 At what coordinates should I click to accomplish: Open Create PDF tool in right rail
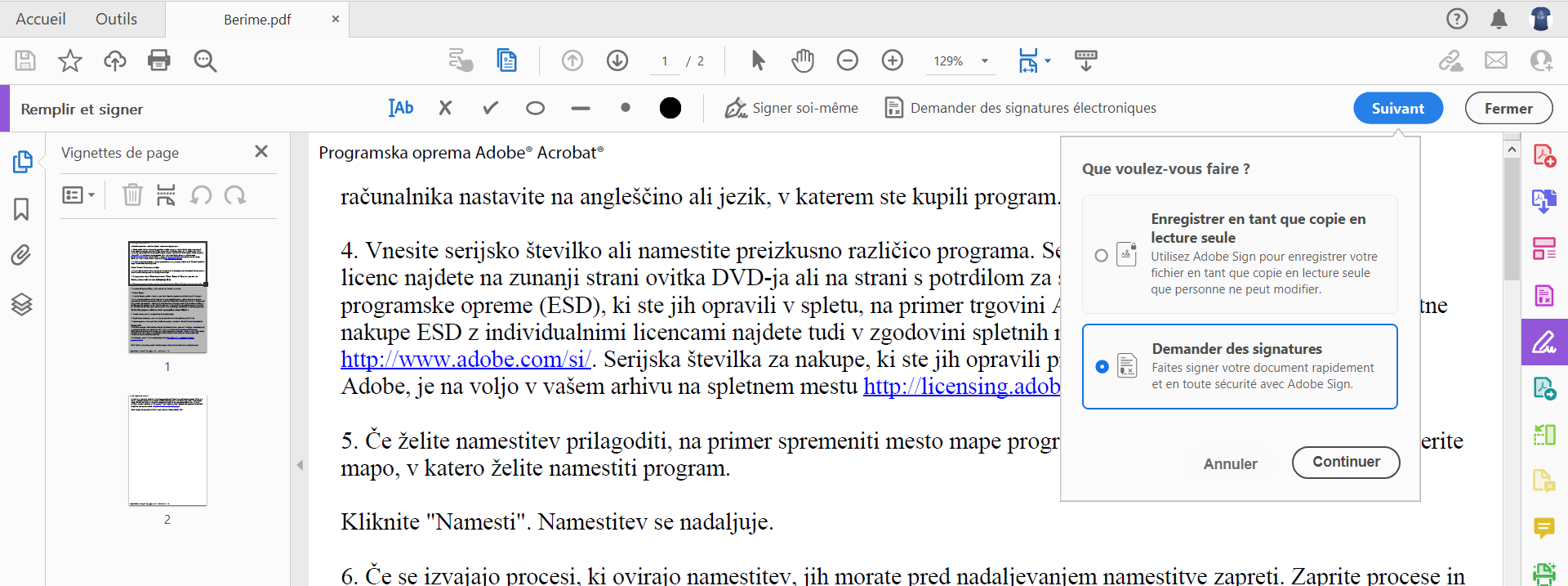coord(1544,155)
